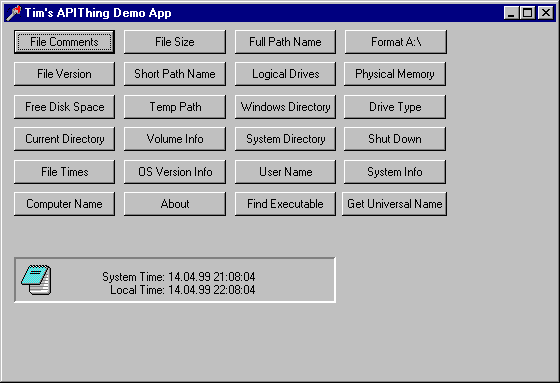Select the Shut Down button
Screen dimensions: 560x383
coord(395,139)
